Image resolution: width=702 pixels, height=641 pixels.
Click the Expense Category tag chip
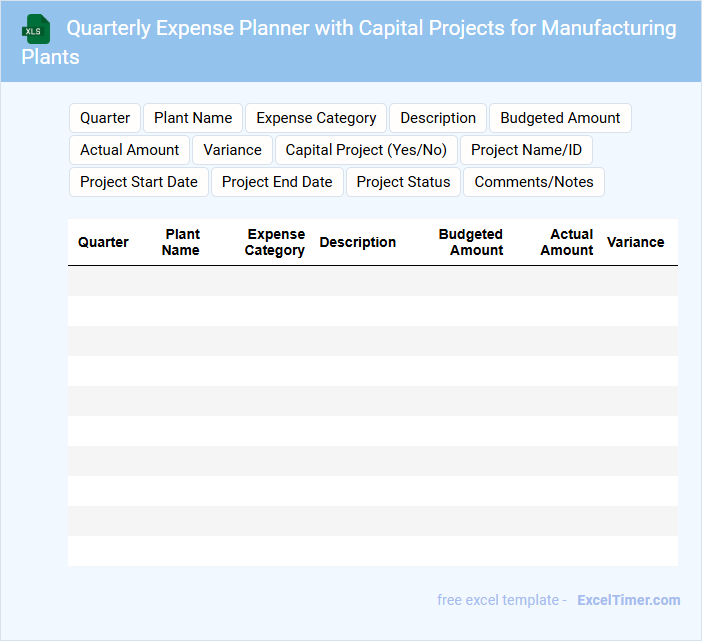(x=316, y=118)
